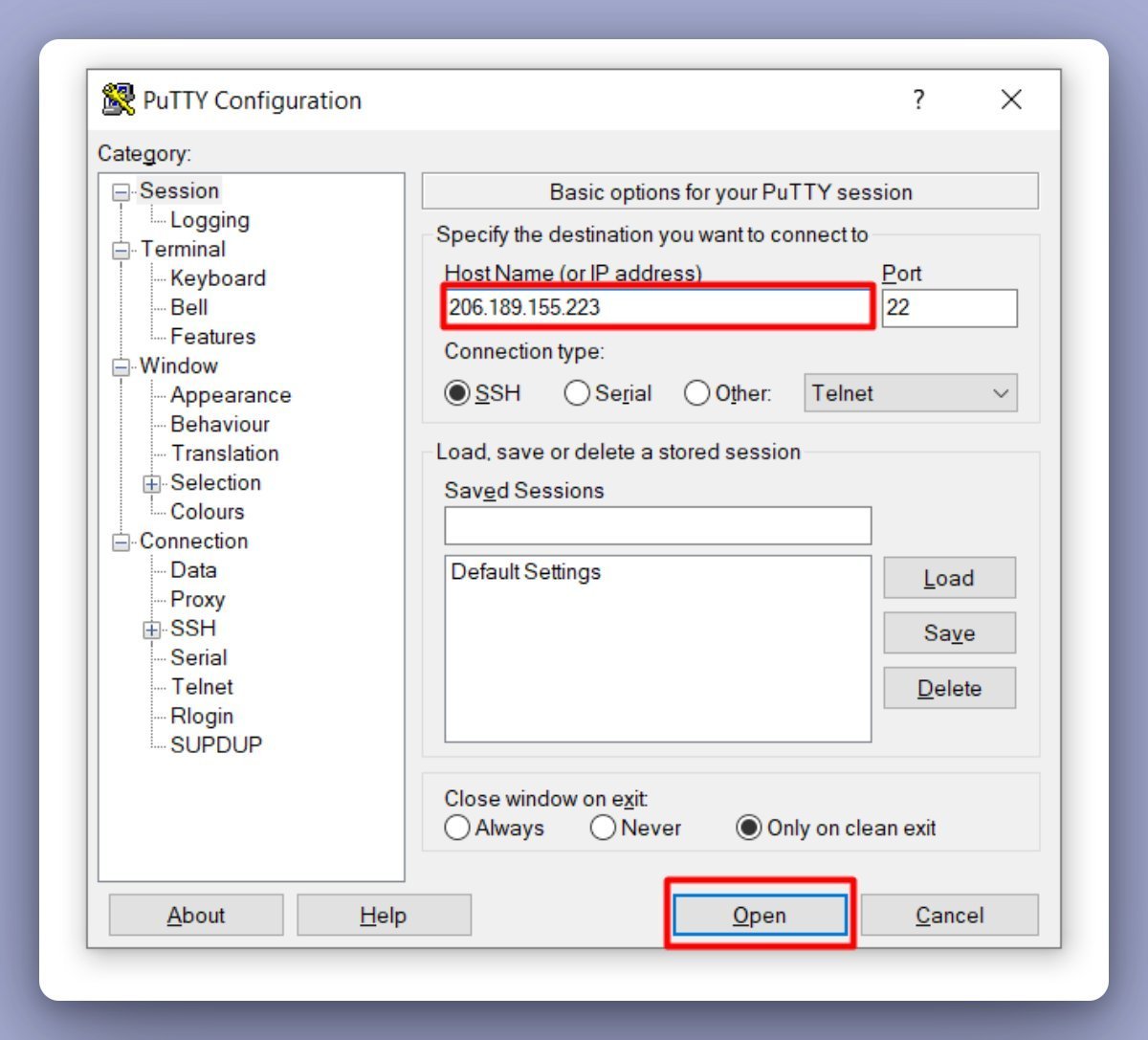The image size is (1148, 1040).
Task: Click the Host Name input field
Action: pyautogui.click(x=657, y=307)
